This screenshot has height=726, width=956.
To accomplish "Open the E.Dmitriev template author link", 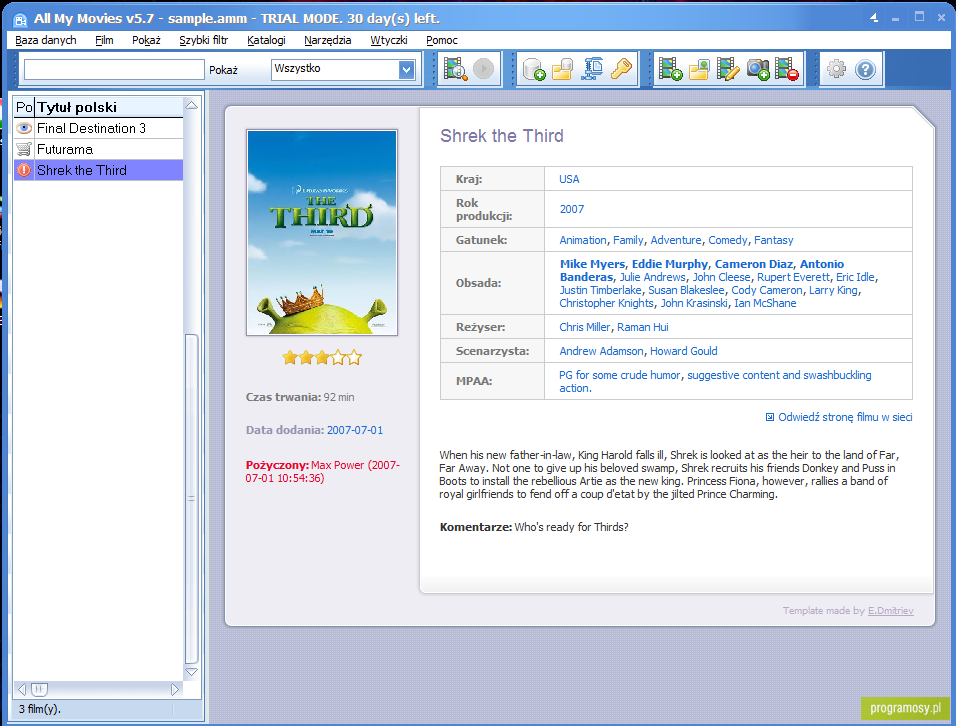I will [x=891, y=610].
